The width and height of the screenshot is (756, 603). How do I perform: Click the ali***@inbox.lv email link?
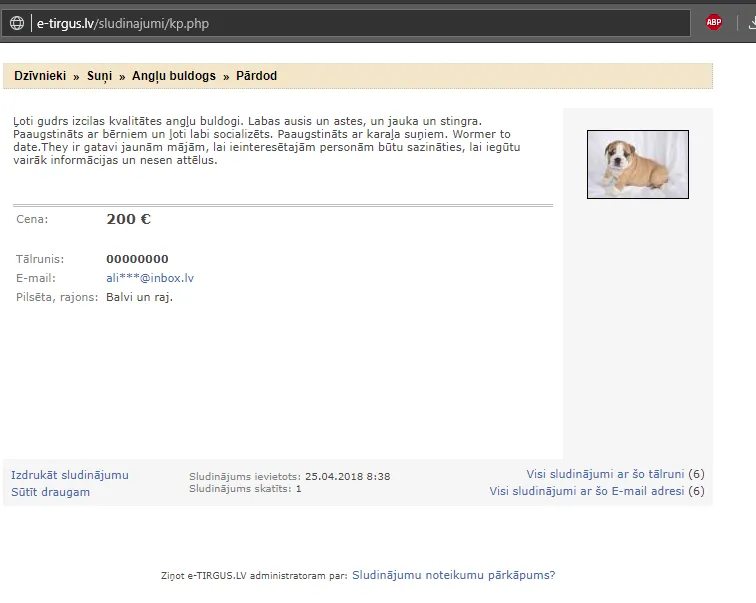(x=150, y=278)
